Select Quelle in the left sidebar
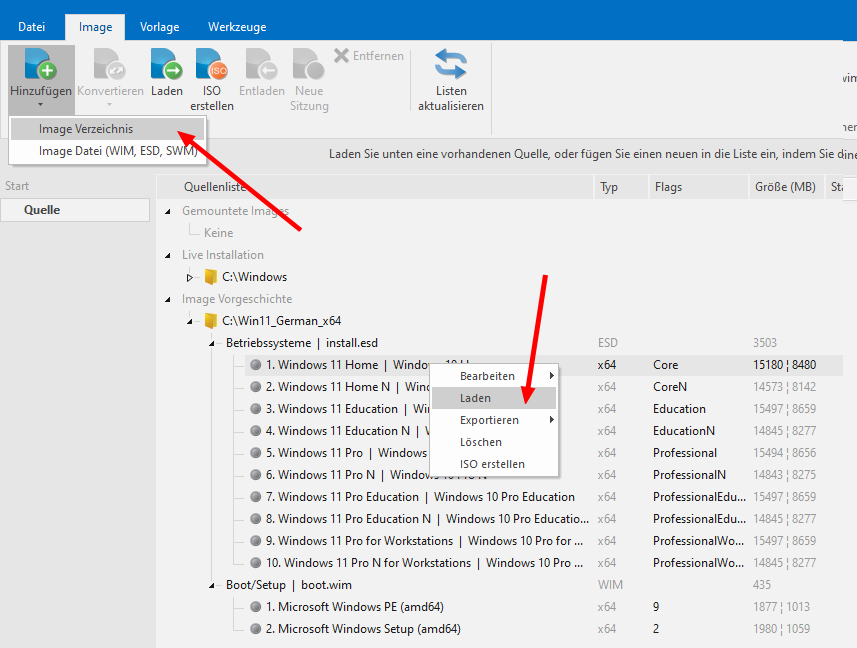Viewport: 857px width, 648px height. tap(75, 210)
